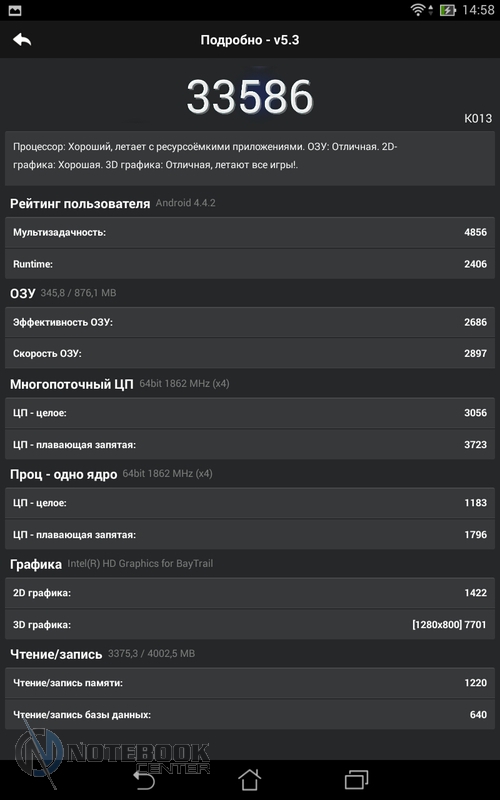The height and width of the screenshot is (800, 500).
Task: Tap the clock showing 14:58
Action: coord(478,10)
